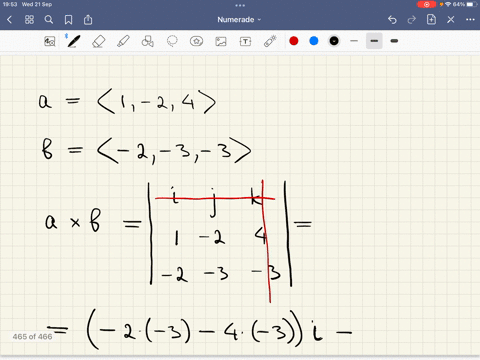This screenshot has width=480, height=360.
Task: Redo the last action
Action: (412, 20)
